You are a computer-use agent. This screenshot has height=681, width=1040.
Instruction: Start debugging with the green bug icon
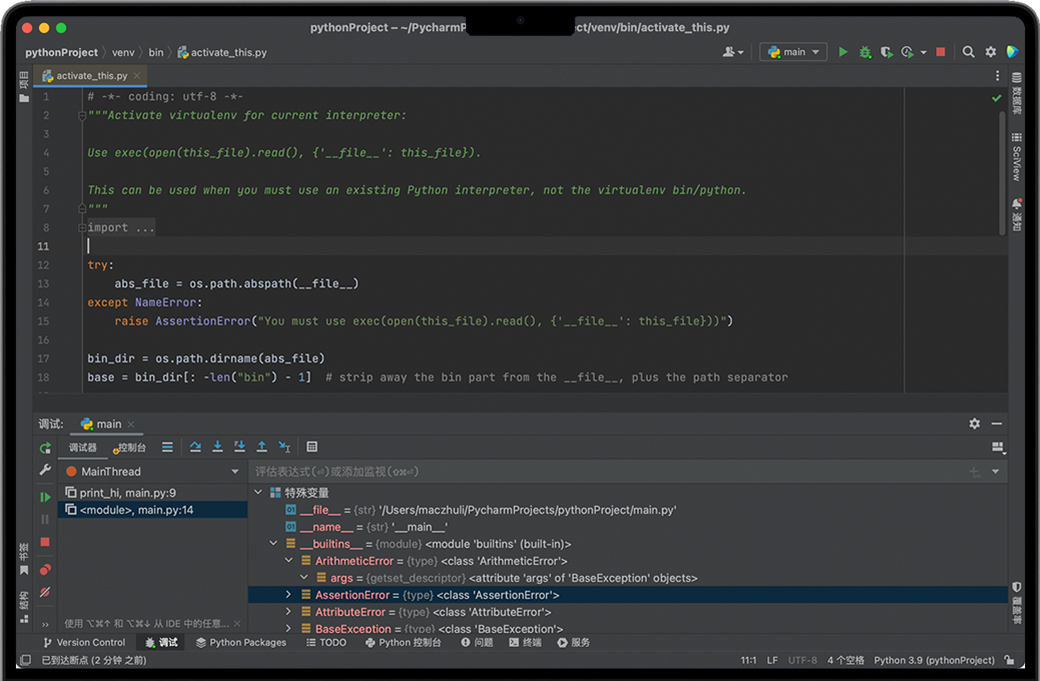[865, 52]
